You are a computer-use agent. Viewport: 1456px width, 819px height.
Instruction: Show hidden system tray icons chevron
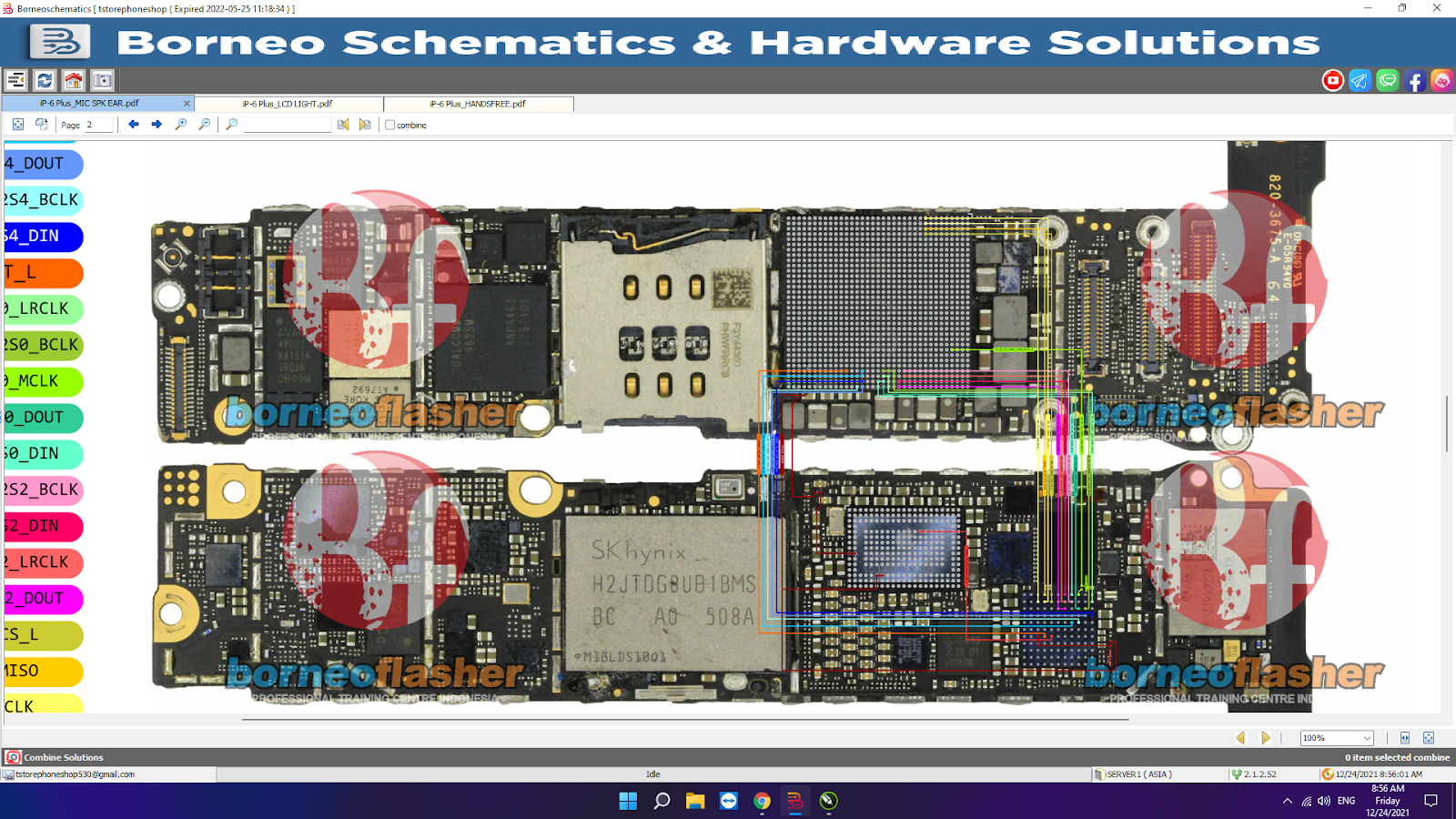(1287, 801)
